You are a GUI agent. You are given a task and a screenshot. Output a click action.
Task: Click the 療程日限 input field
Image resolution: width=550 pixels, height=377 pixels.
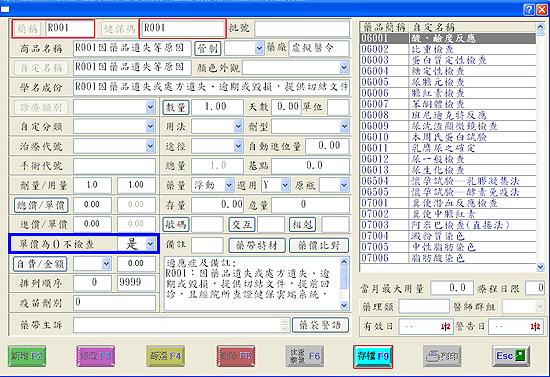tap(535, 288)
